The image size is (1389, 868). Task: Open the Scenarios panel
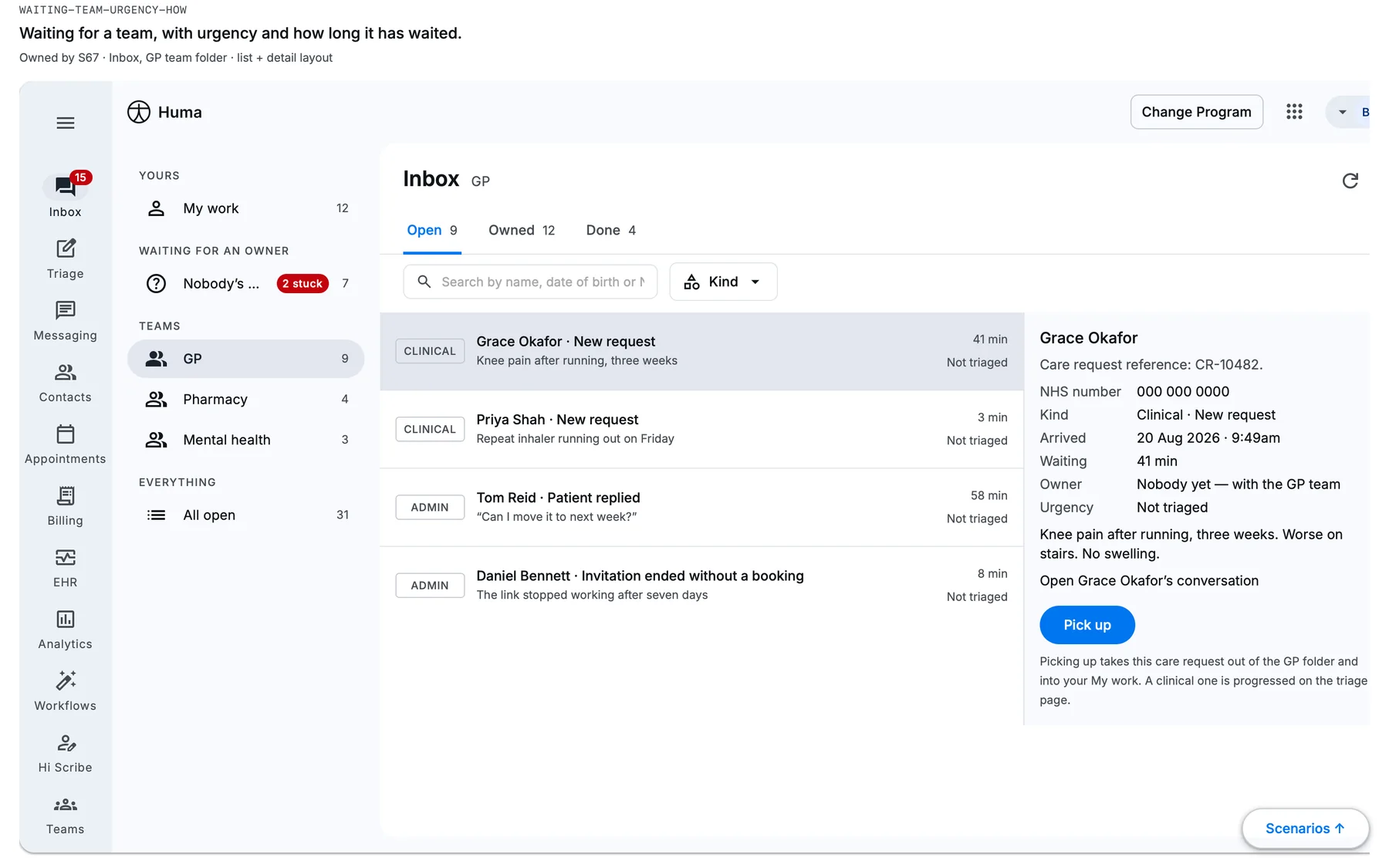(1306, 829)
